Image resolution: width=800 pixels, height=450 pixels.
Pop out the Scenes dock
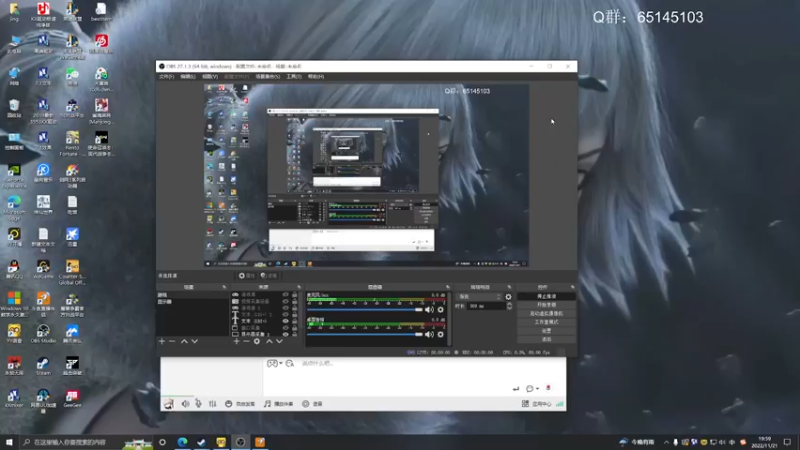[224, 287]
